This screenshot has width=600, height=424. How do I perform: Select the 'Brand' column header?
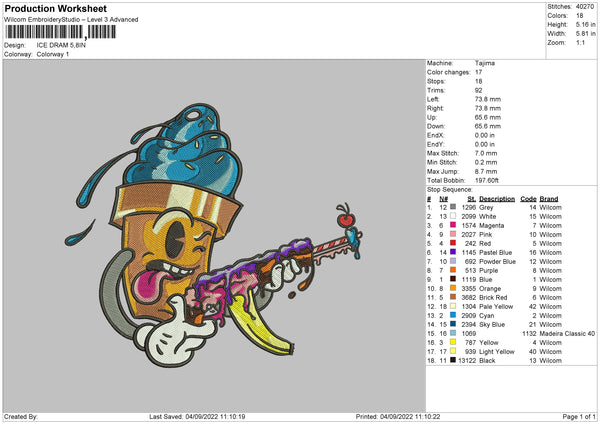[549, 199]
